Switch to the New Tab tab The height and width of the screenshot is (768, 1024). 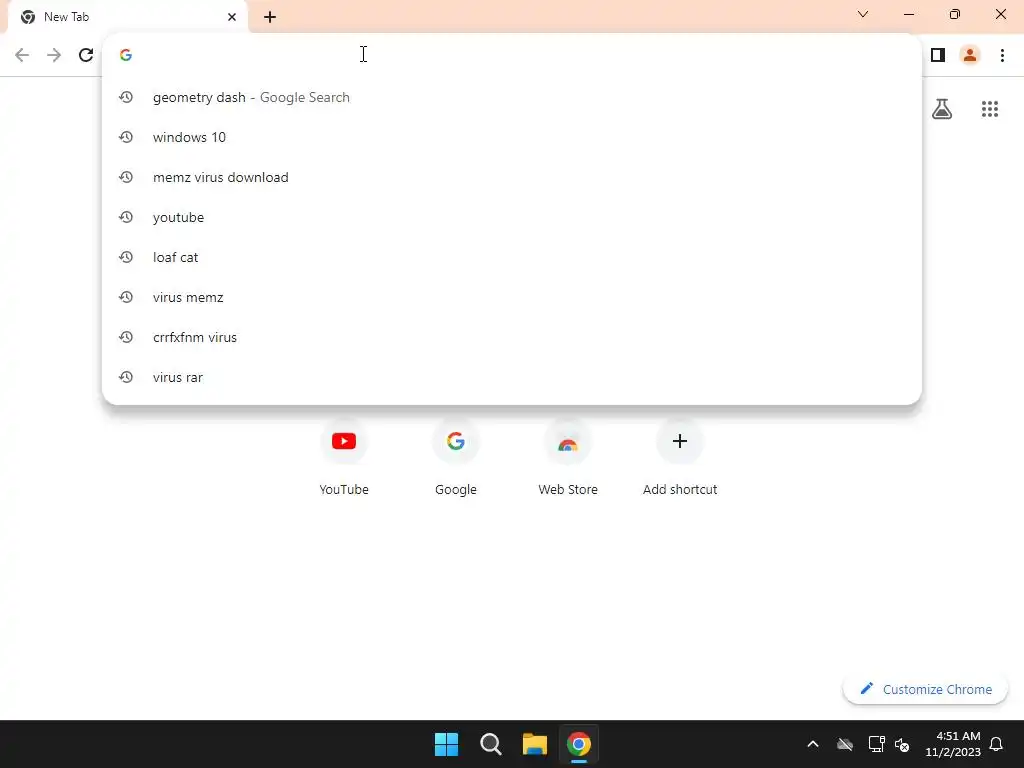tap(127, 17)
